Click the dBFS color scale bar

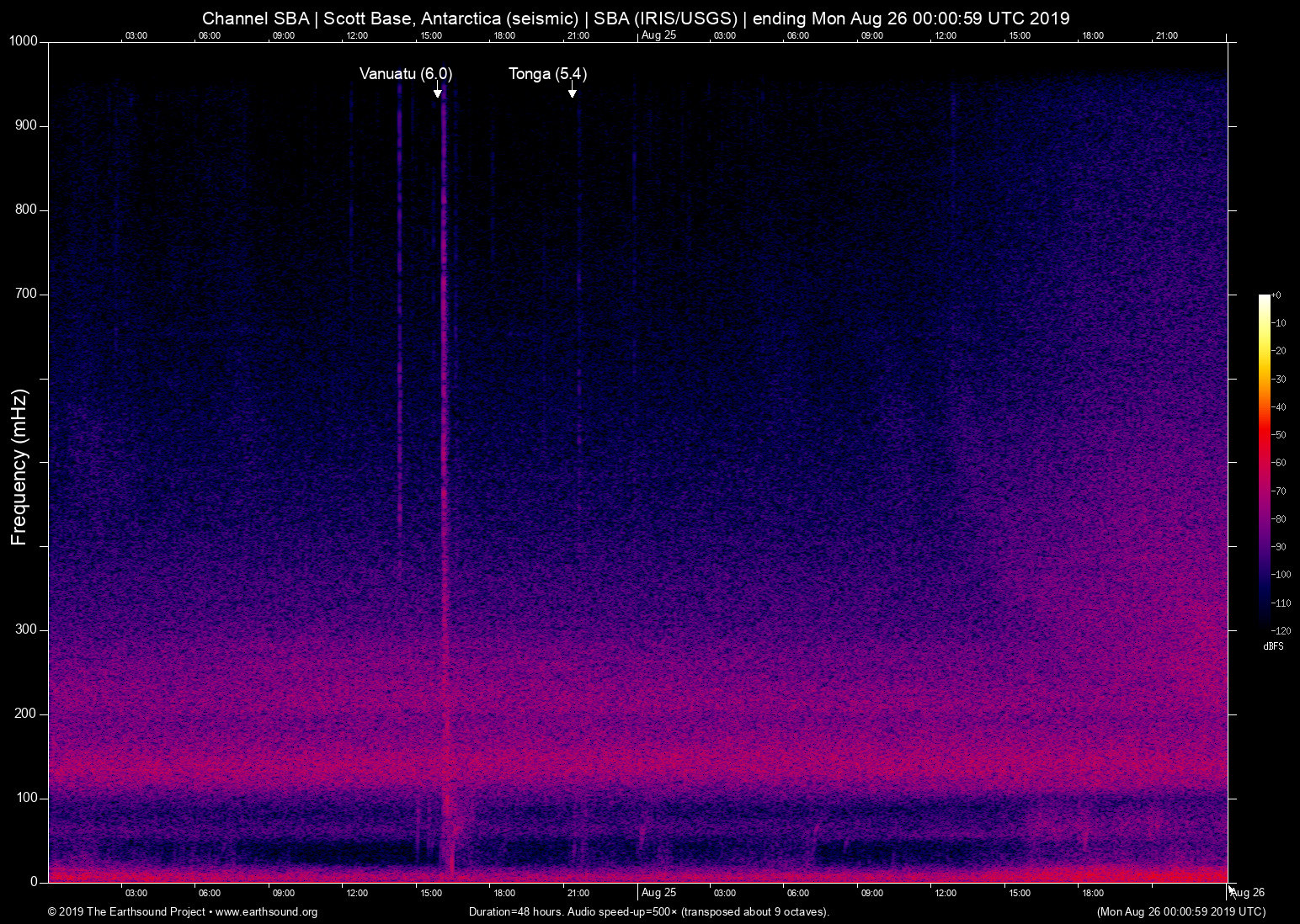pos(1264,461)
